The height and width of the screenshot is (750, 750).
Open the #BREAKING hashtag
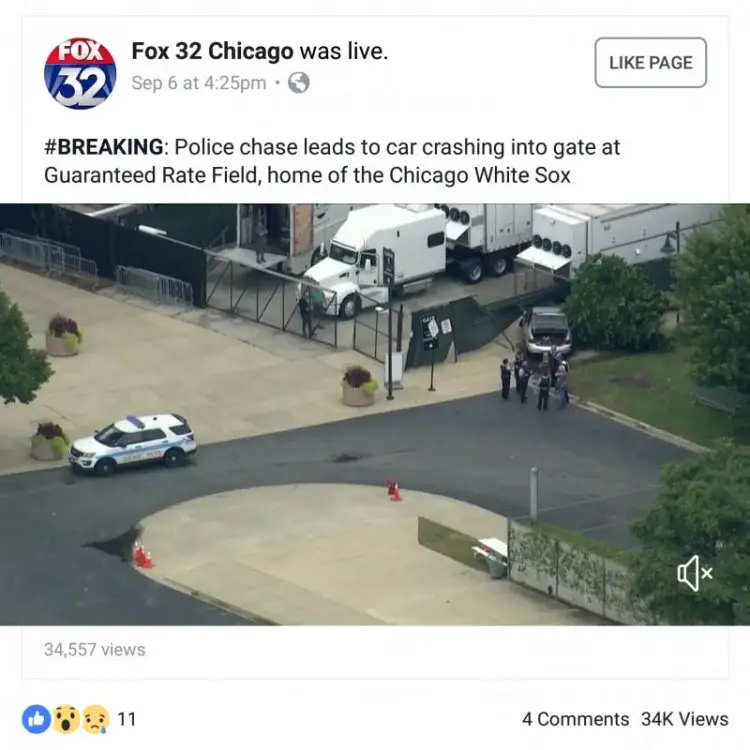pos(104,147)
